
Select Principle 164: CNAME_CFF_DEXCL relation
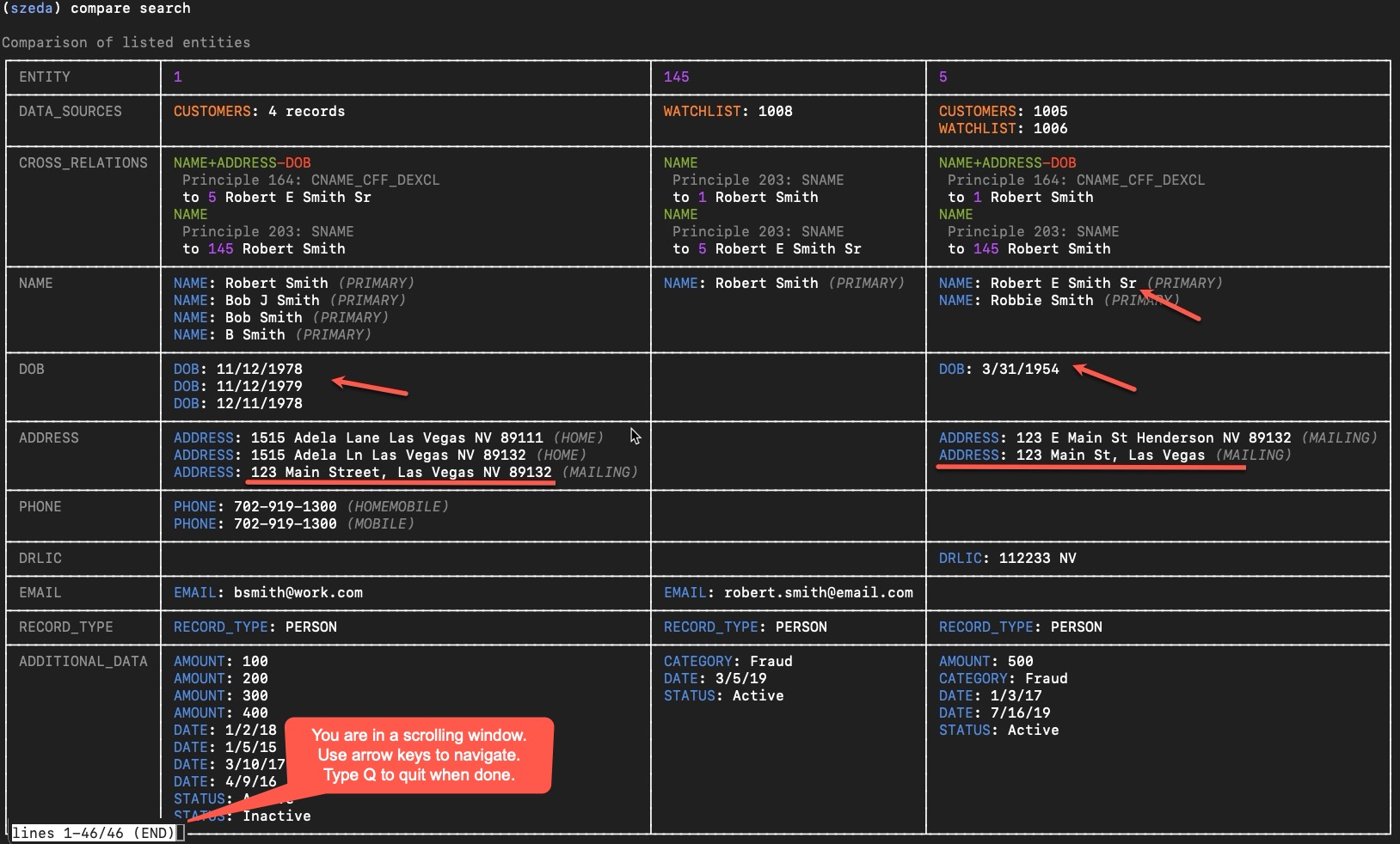pos(310,180)
